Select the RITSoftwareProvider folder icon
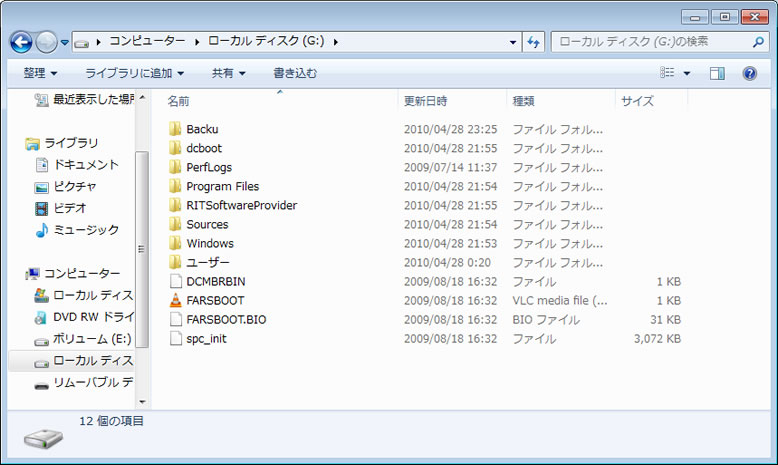This screenshot has width=778, height=465. (x=175, y=205)
